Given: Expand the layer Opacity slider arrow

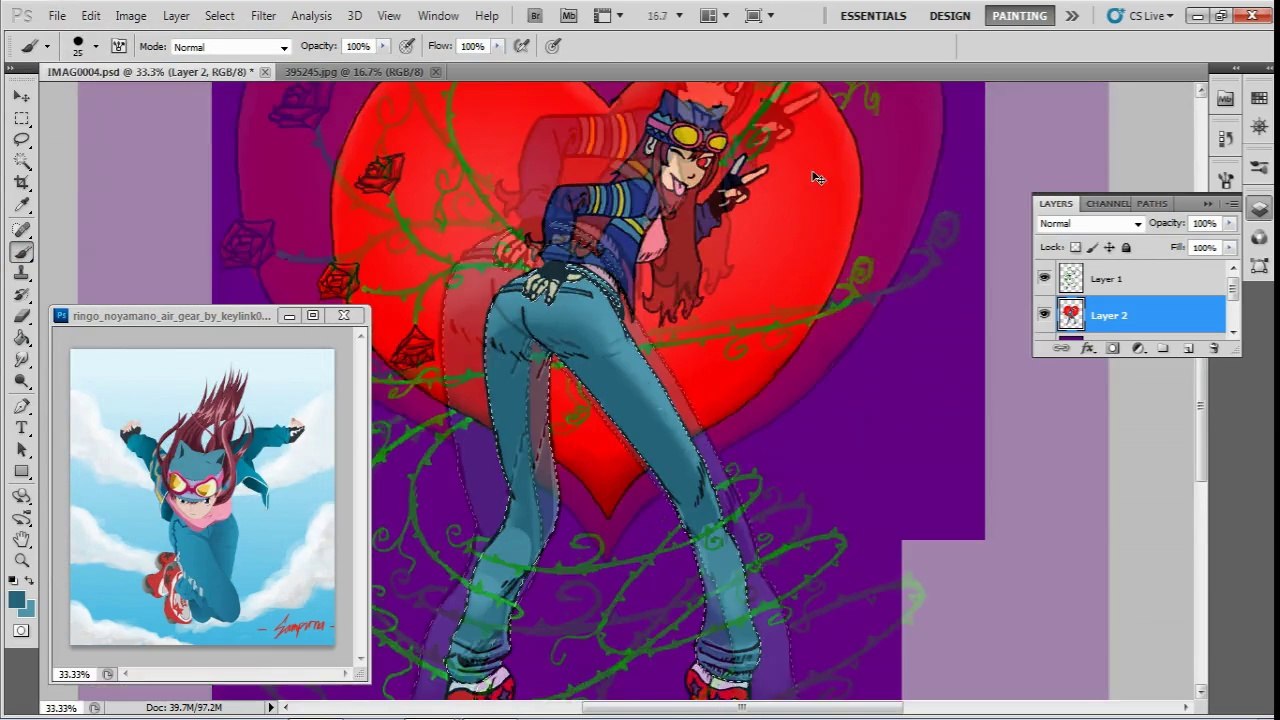Looking at the screenshot, I should click(x=1229, y=224).
